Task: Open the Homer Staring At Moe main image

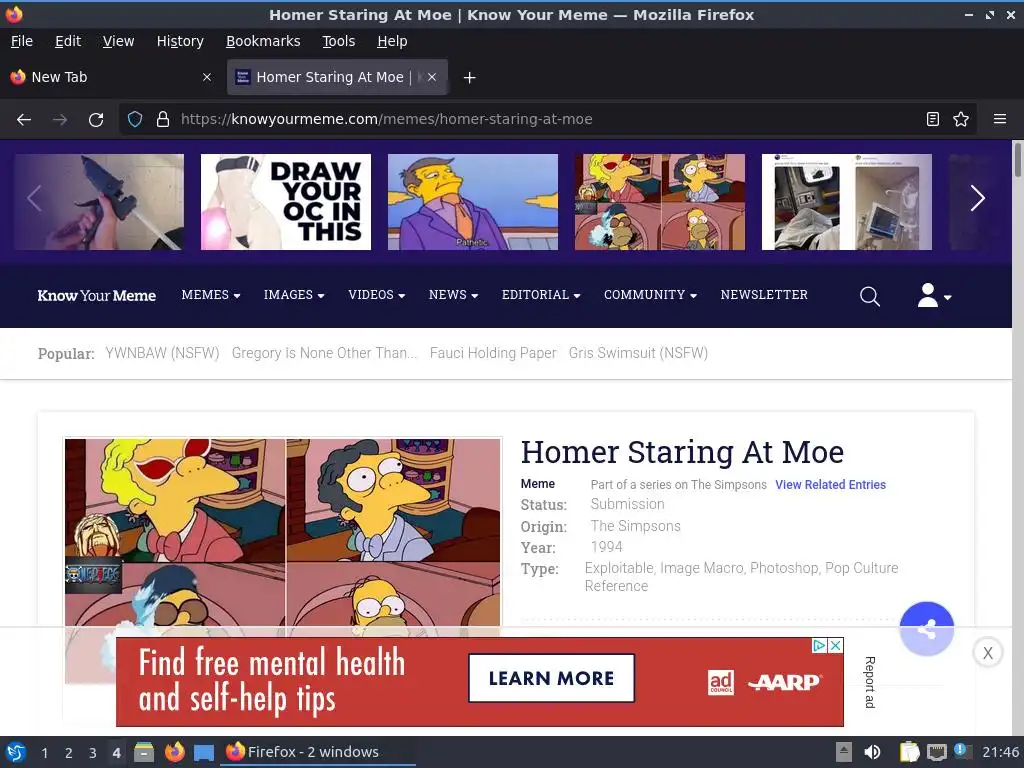Action: point(283,534)
